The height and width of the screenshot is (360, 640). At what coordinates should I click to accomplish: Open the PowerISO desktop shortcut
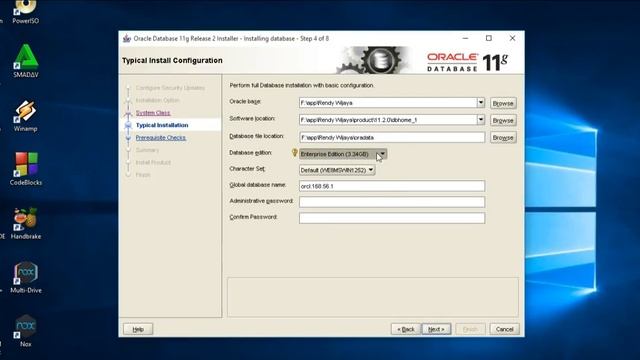click(x=25, y=12)
